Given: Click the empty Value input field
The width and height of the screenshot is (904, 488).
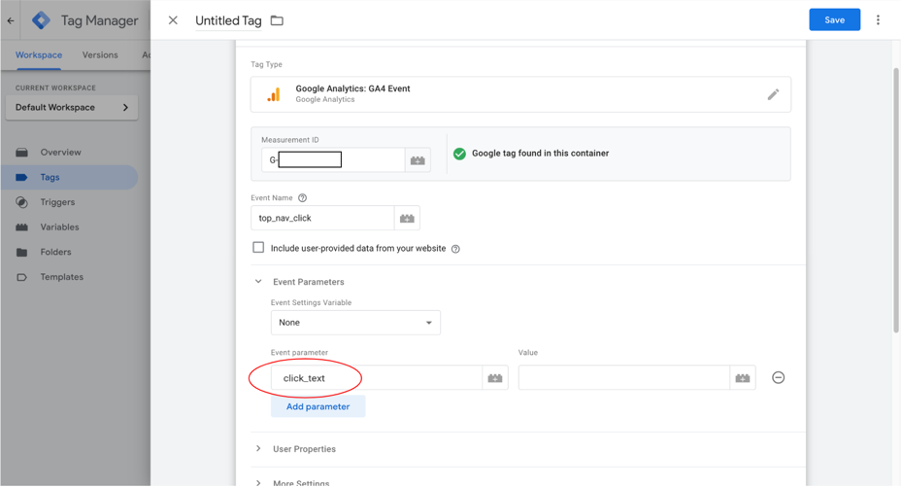Looking at the screenshot, I should tap(624, 378).
